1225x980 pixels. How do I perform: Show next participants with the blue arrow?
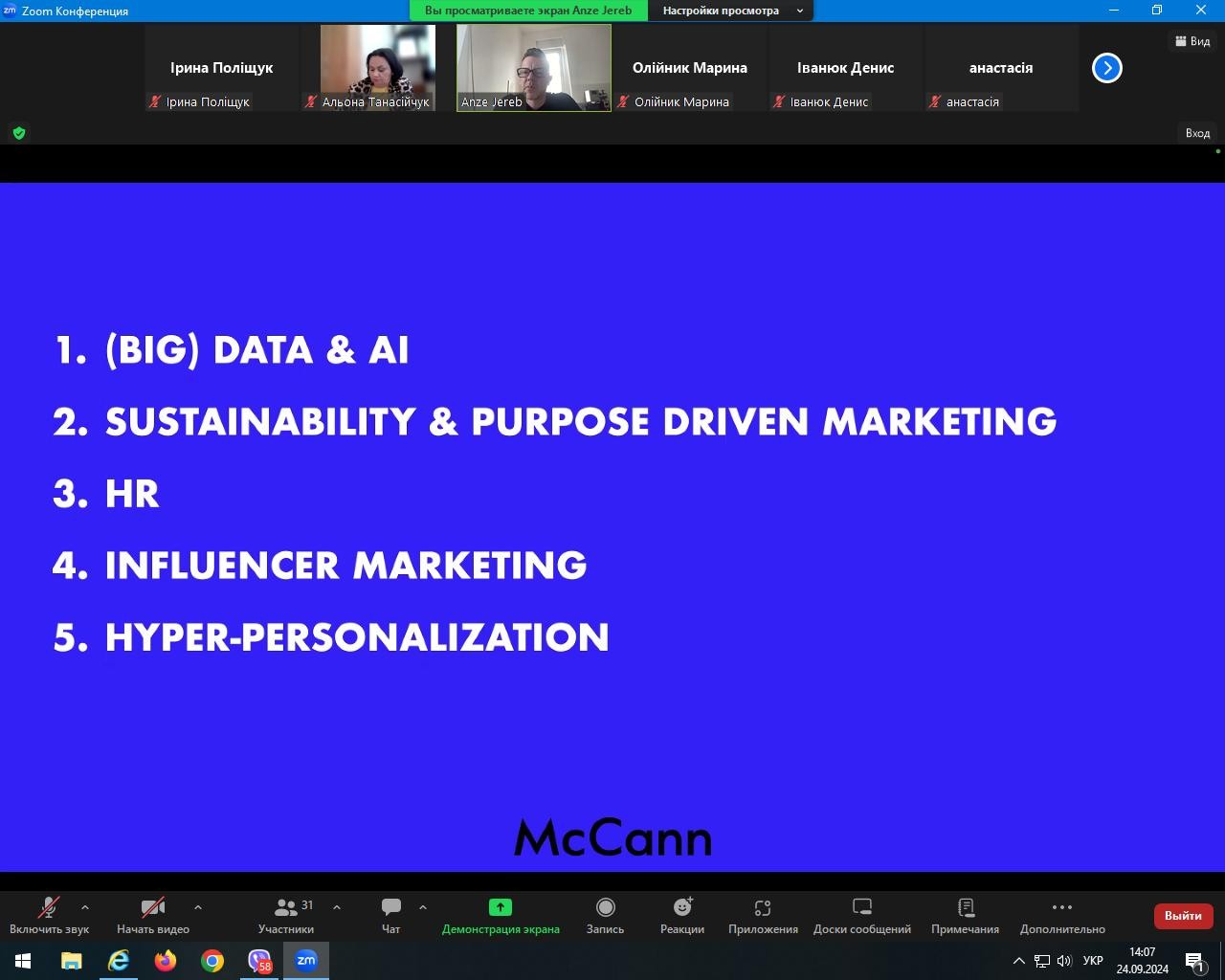click(1106, 68)
